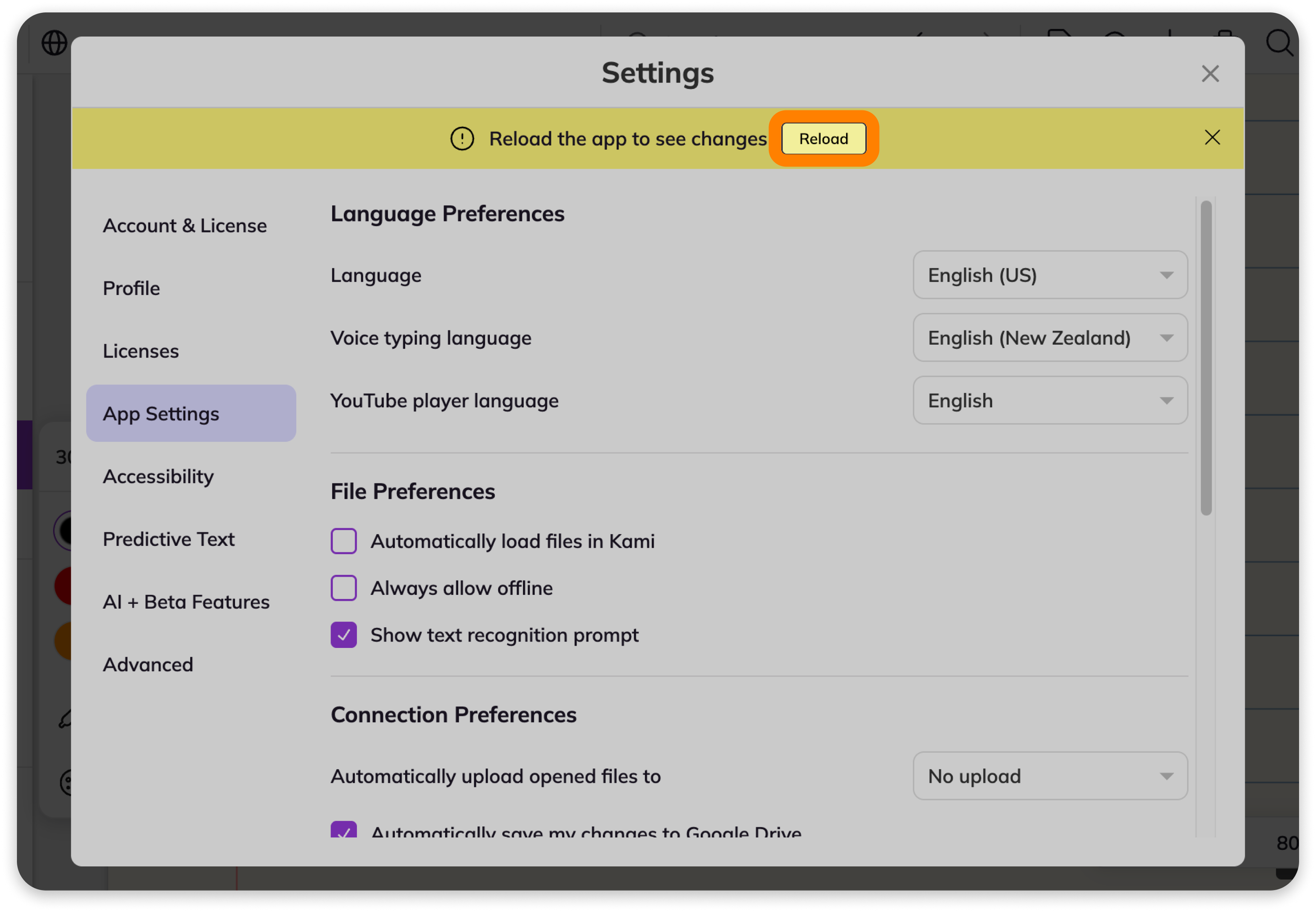Switch to the Profile section

tap(191, 289)
